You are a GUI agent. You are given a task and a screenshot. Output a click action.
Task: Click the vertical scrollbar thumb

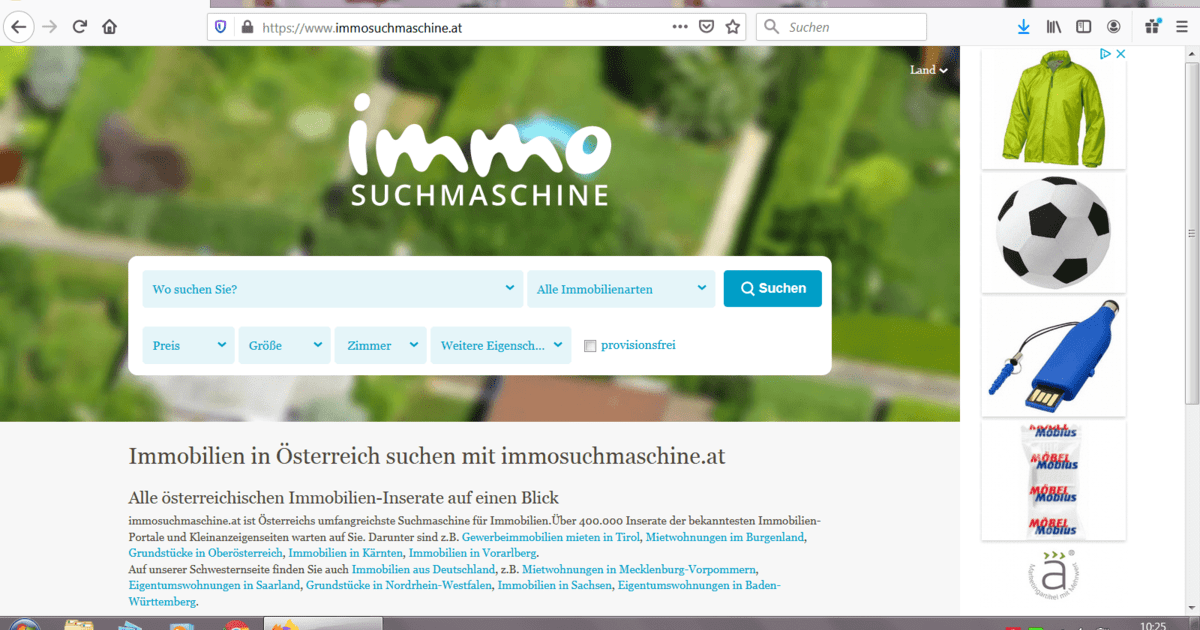click(x=1191, y=232)
